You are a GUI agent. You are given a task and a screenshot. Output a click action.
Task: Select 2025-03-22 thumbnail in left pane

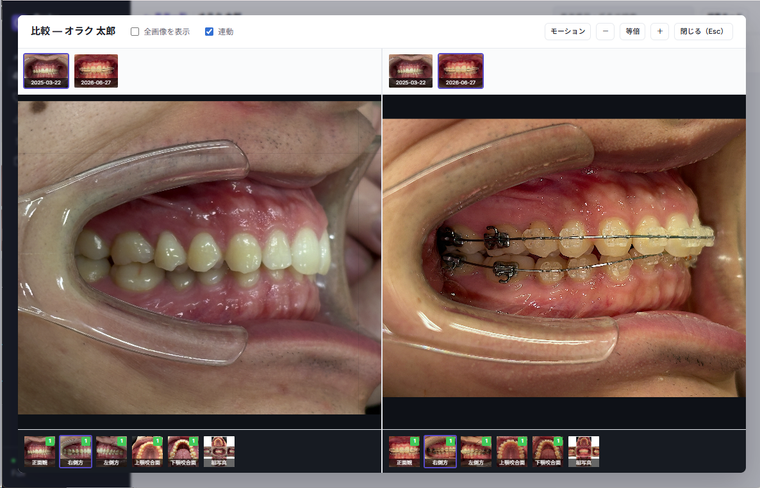tap(46, 71)
